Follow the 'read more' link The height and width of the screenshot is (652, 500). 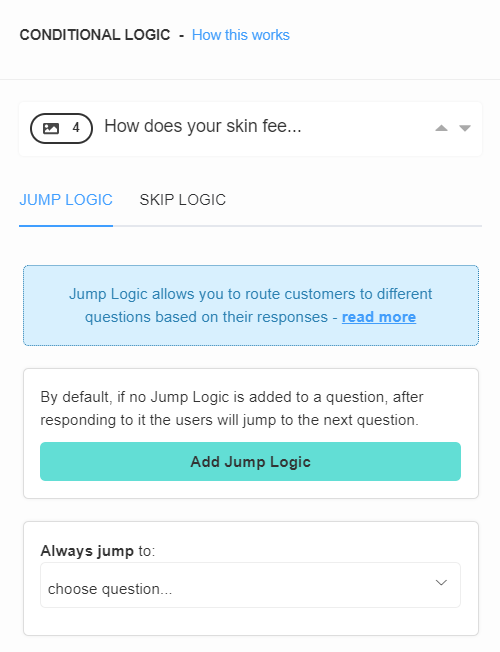pos(379,317)
